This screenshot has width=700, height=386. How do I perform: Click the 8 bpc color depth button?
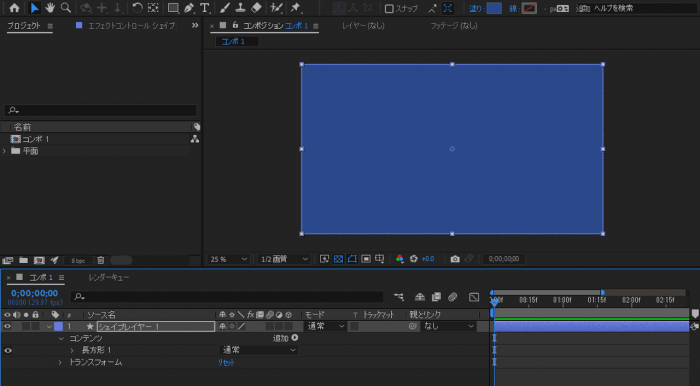point(78,261)
